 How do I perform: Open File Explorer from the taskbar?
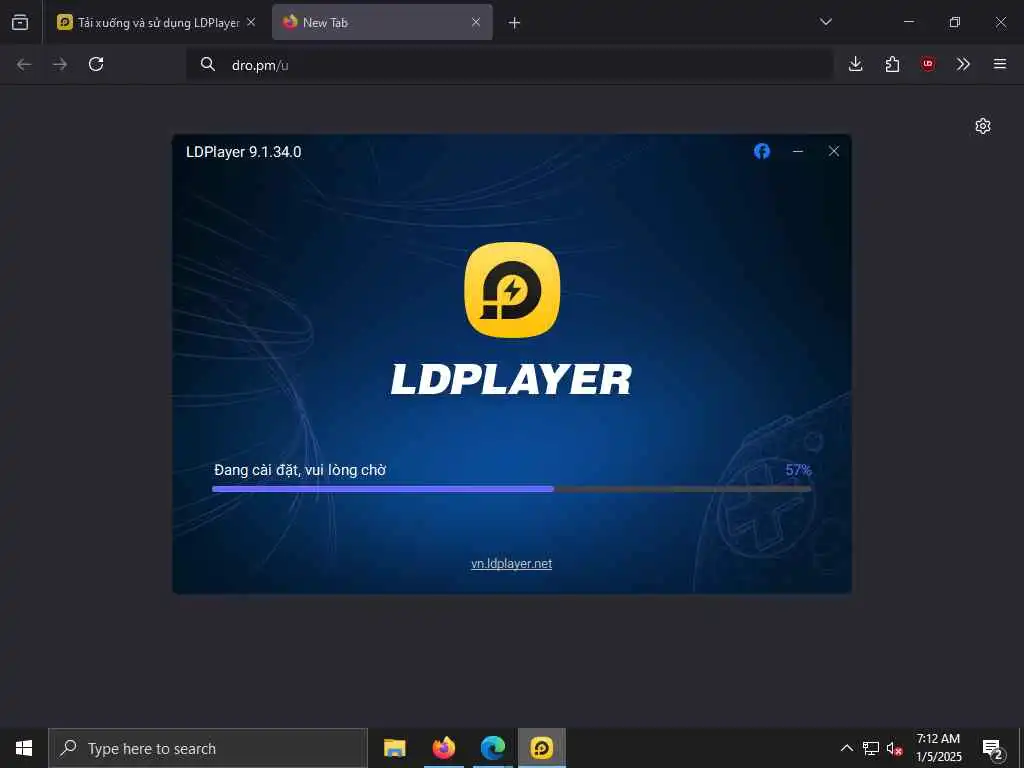pyautogui.click(x=394, y=748)
